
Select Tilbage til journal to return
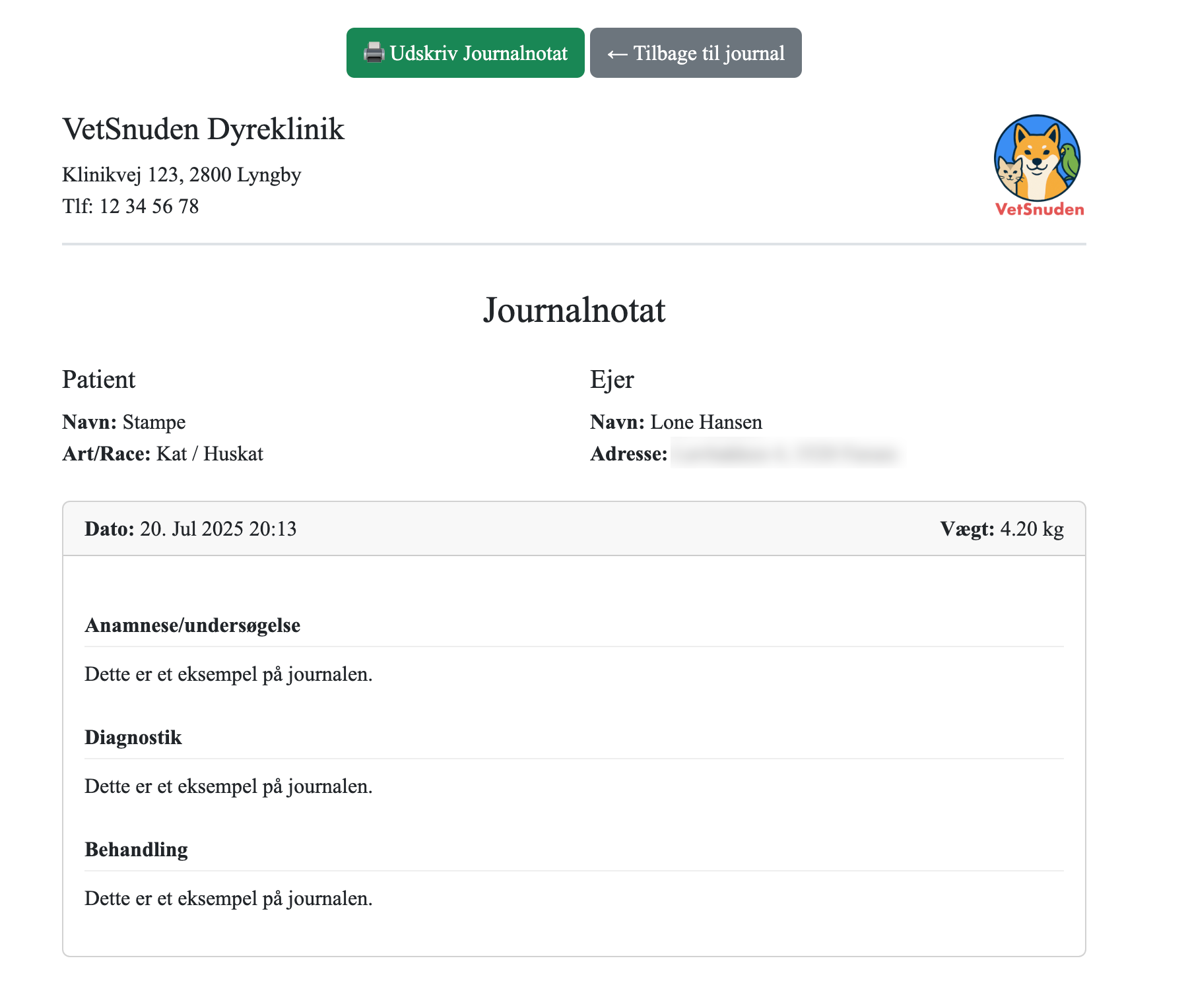pos(696,53)
